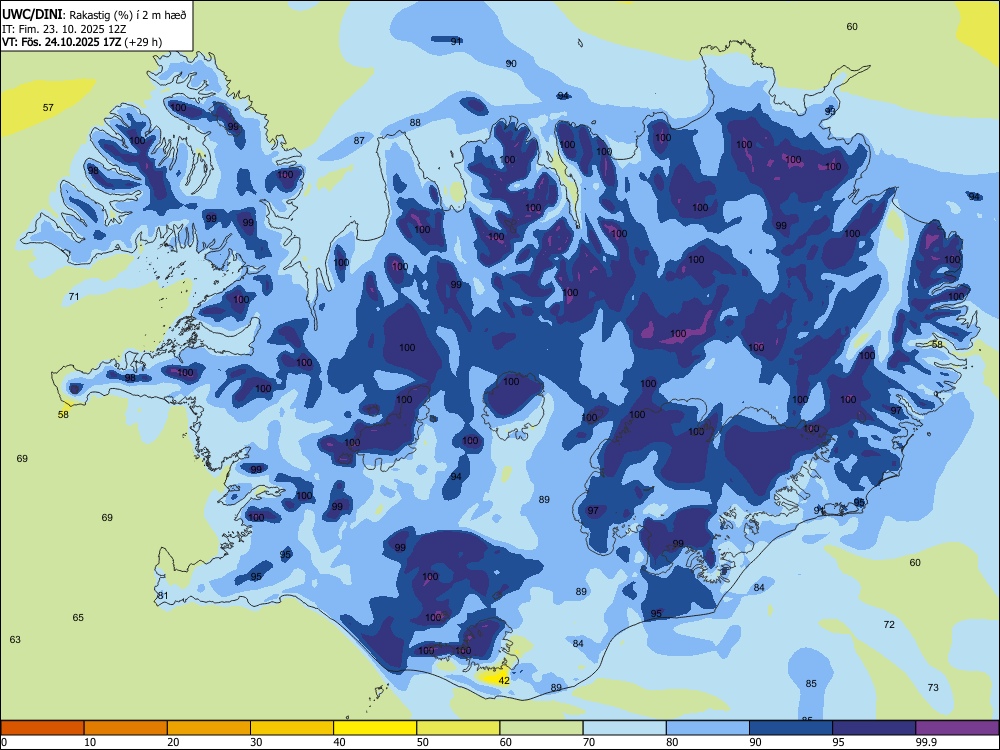Click the 'VT: Fös. 24.10.2025 17Z' line

61,42
